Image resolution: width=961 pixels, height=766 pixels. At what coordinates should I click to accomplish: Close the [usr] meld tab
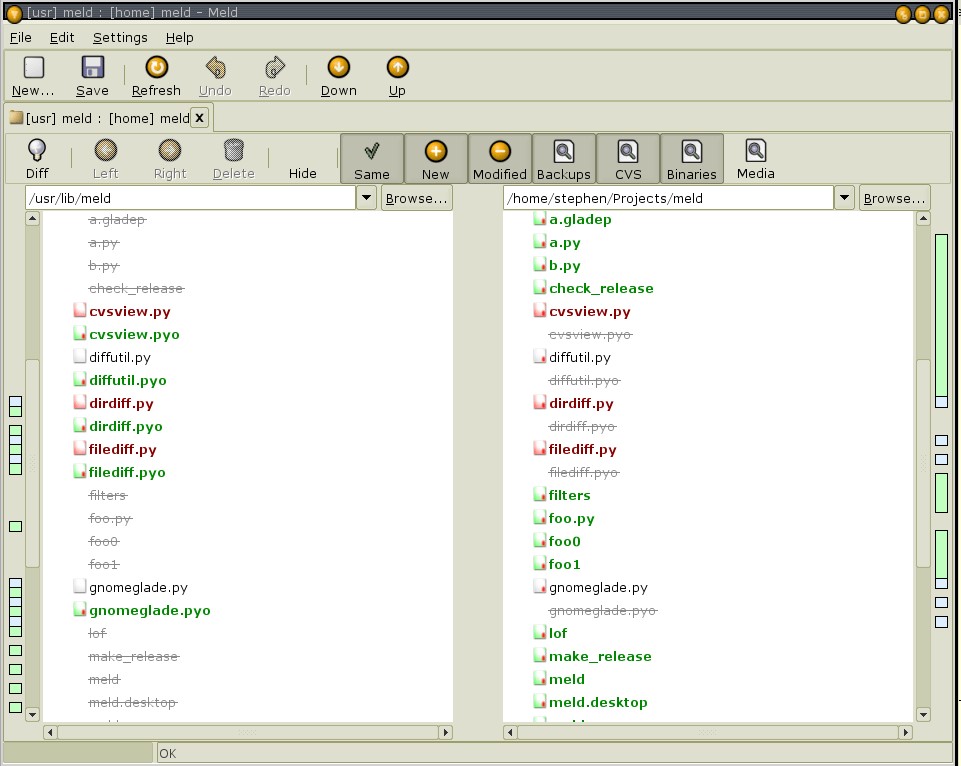coord(199,118)
